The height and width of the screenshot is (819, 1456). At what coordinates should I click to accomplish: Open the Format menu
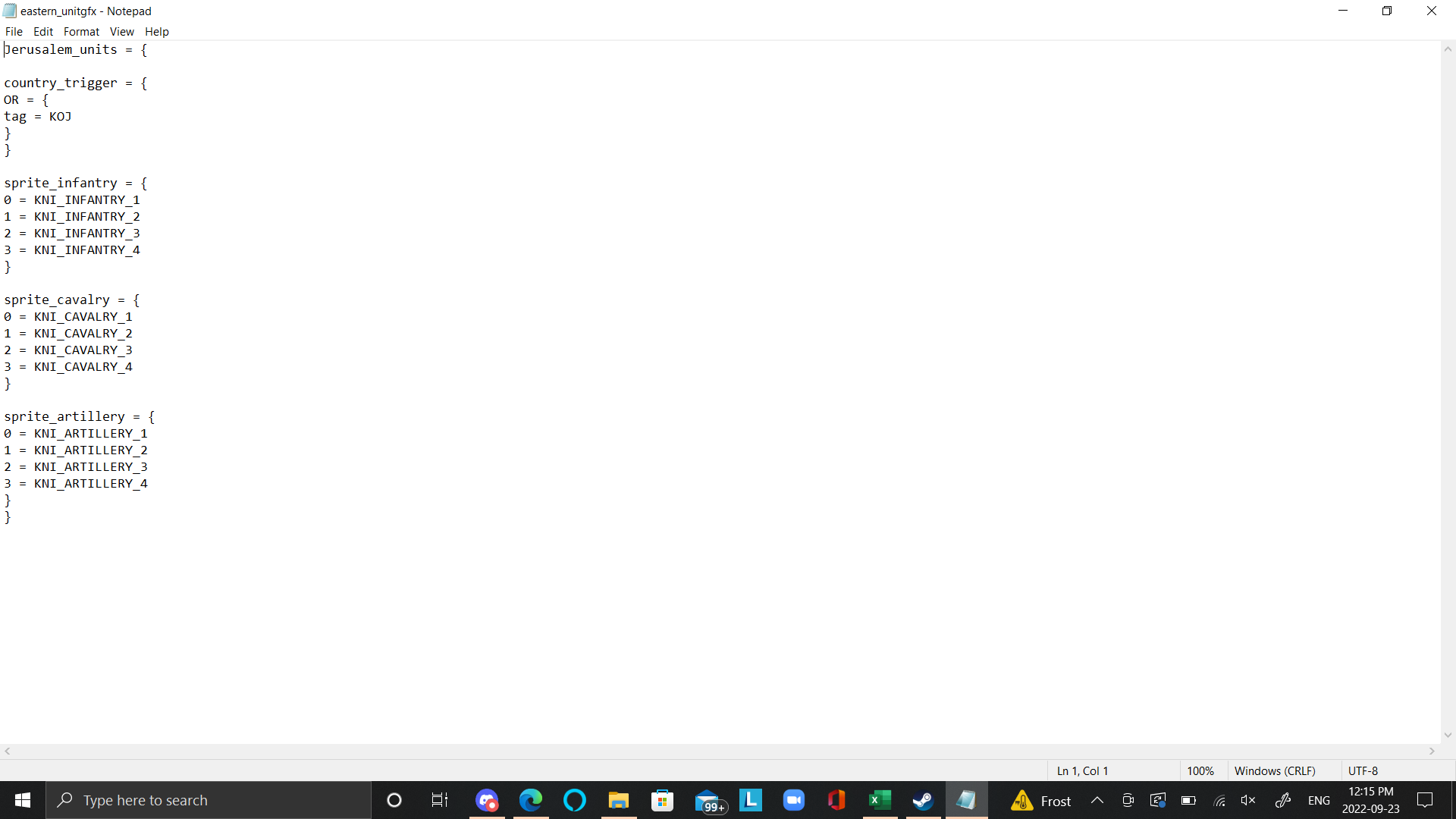click(x=81, y=31)
